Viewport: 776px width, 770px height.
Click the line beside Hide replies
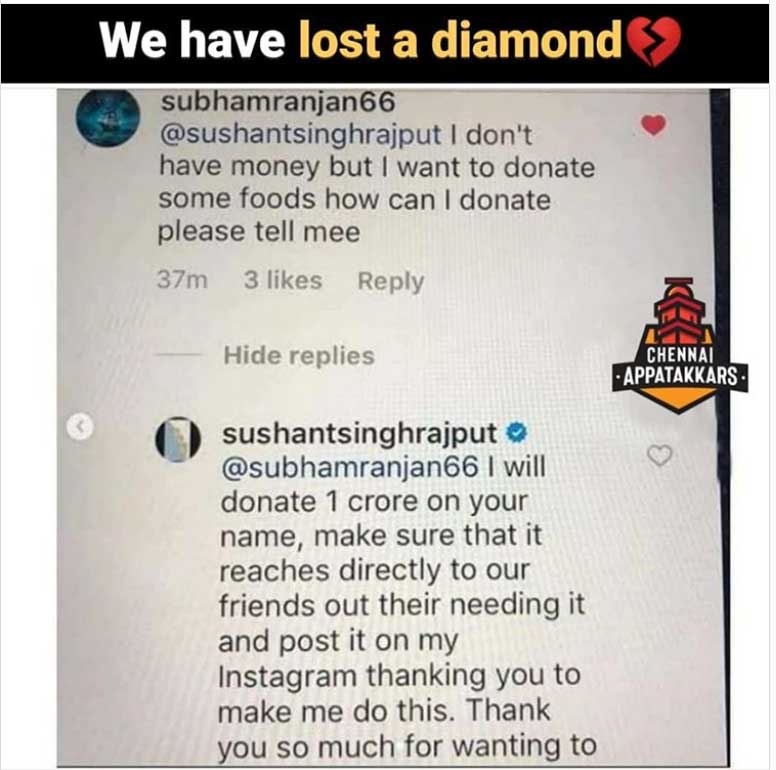pos(179,354)
